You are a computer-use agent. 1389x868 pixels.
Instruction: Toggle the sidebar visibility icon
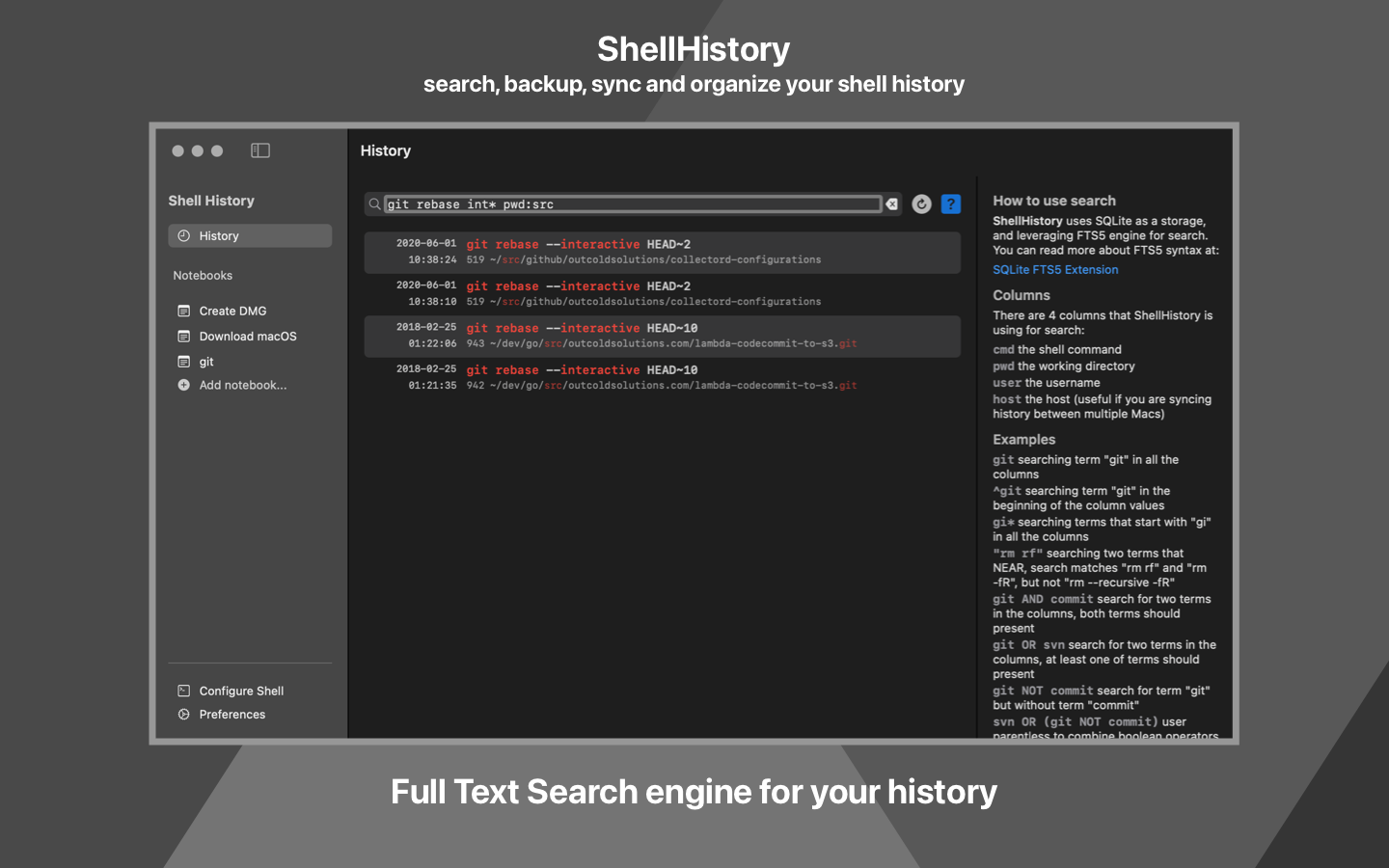click(260, 150)
